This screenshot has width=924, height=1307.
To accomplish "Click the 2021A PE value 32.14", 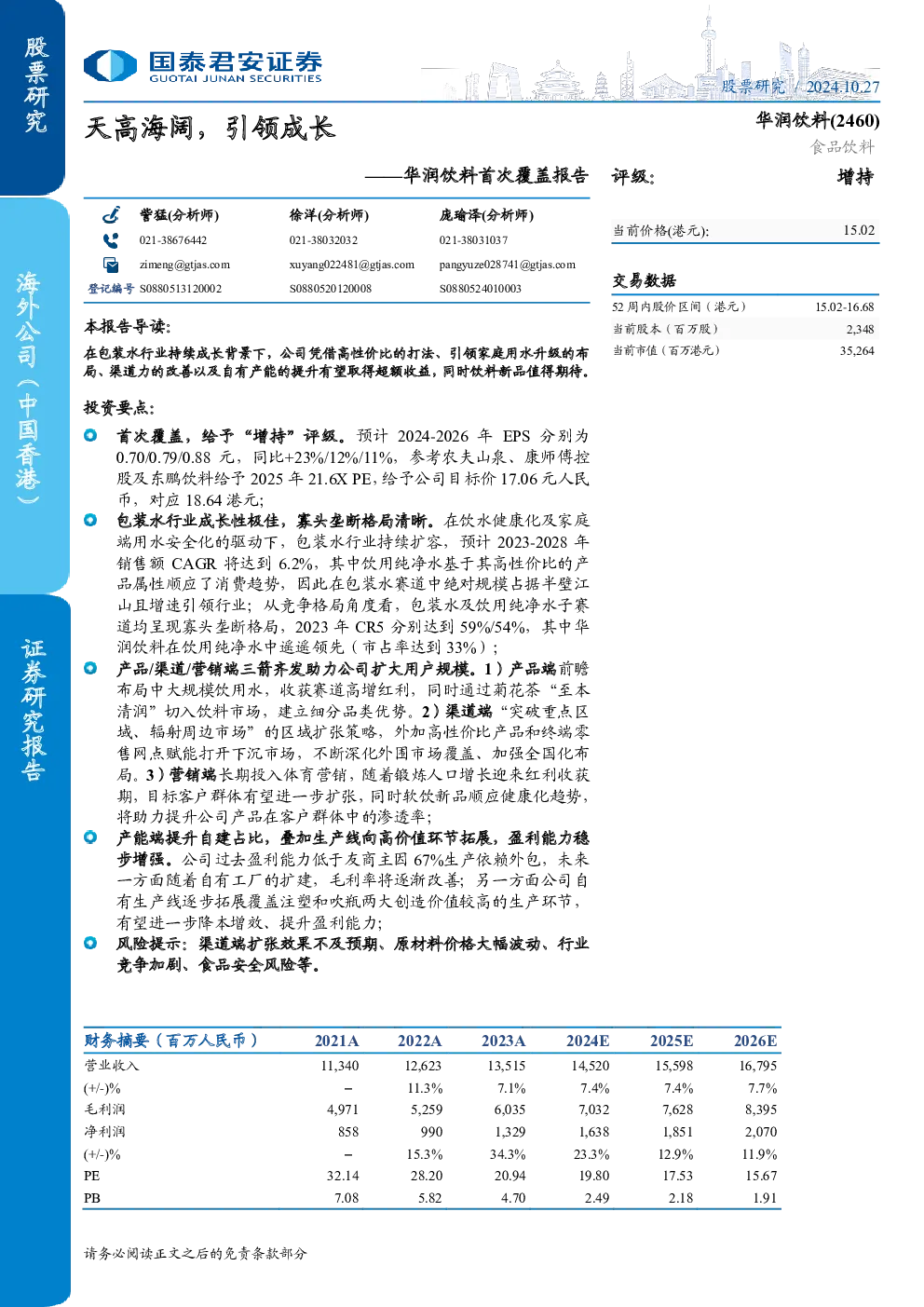I will click(343, 1176).
